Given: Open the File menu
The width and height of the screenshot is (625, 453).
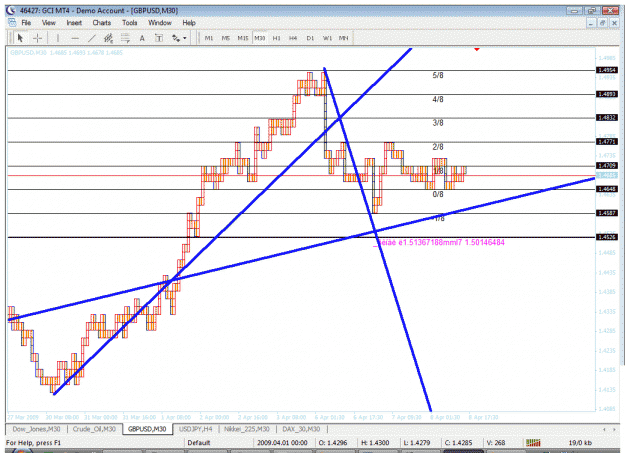Looking at the screenshot, I should [x=26, y=23].
